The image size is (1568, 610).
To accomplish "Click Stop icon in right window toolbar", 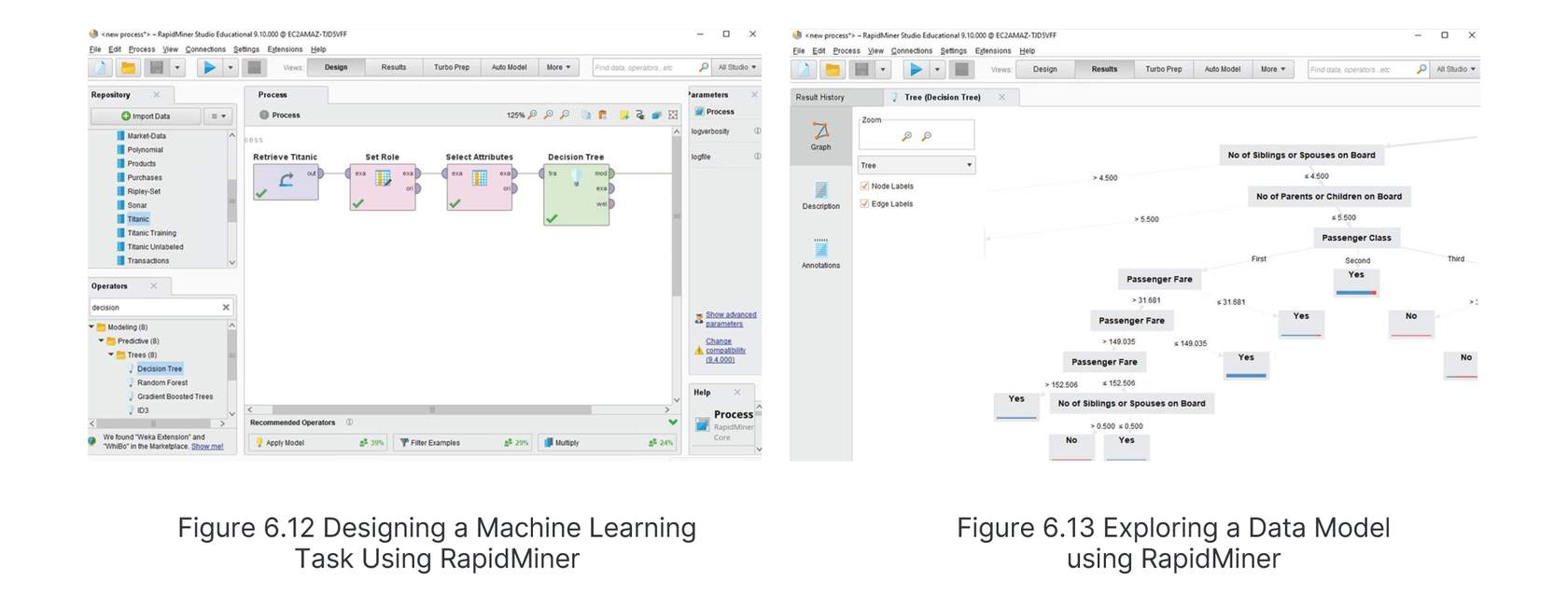I will click(x=961, y=69).
